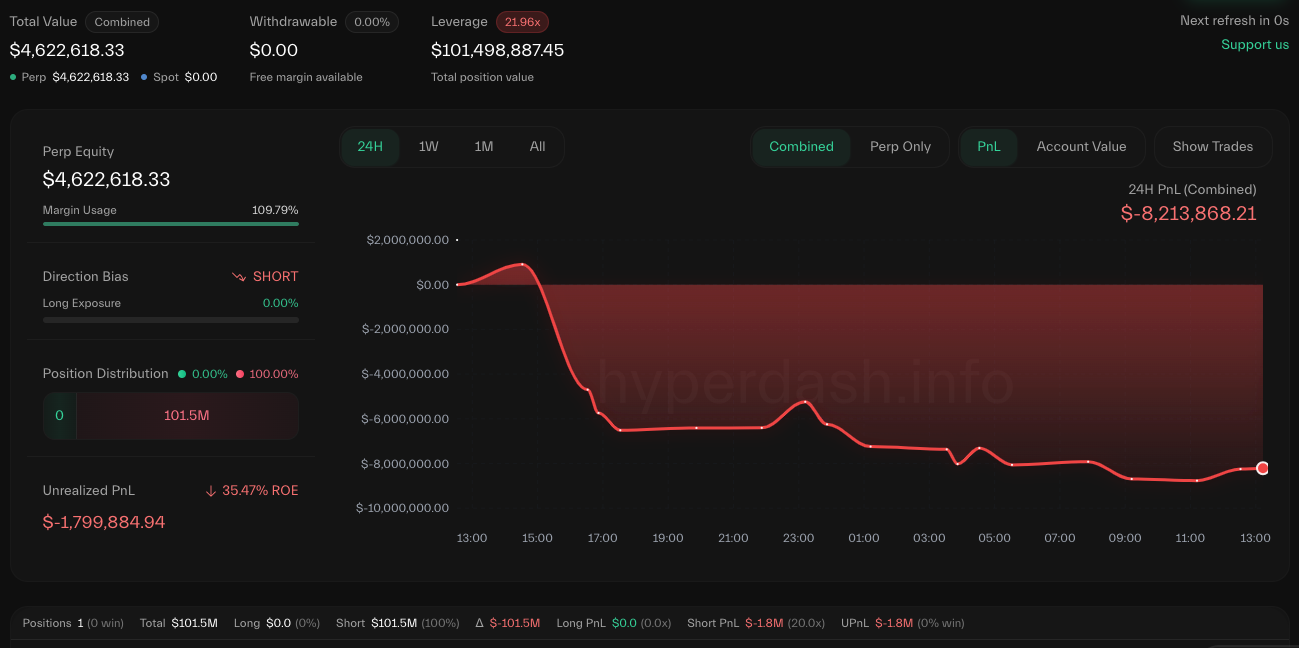Select the PnL chart mode
Viewport: 1299px width, 648px height.
tap(989, 147)
